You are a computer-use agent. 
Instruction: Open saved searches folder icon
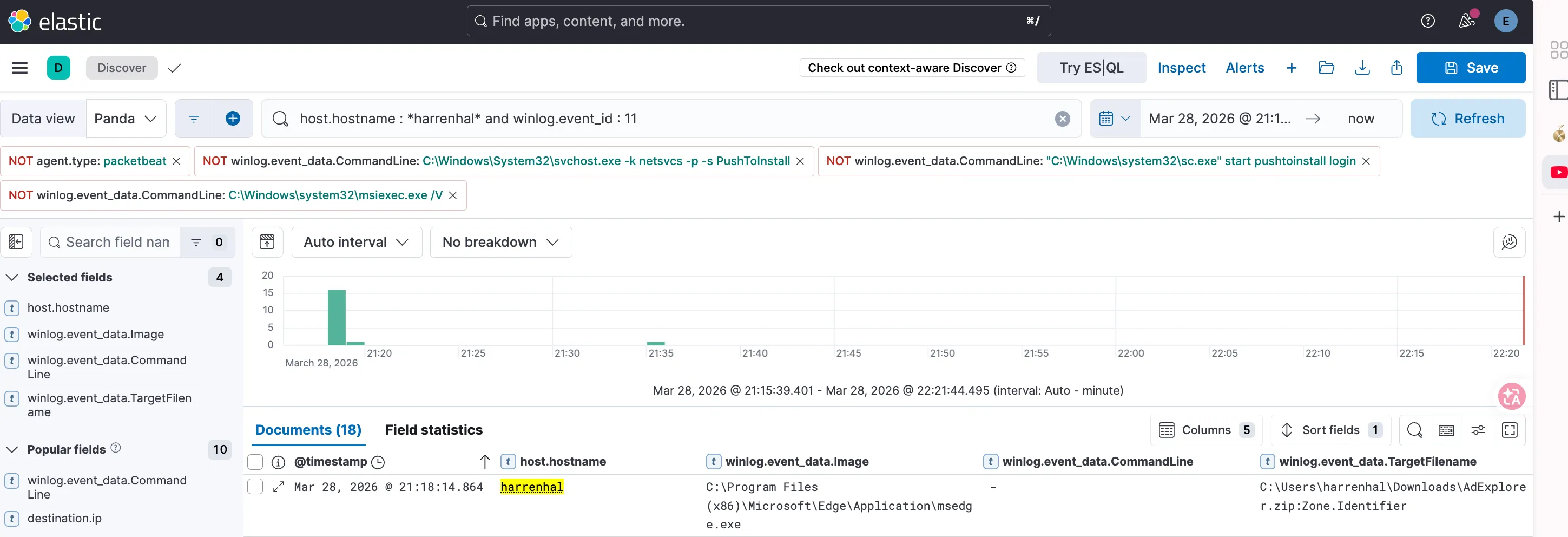1326,68
